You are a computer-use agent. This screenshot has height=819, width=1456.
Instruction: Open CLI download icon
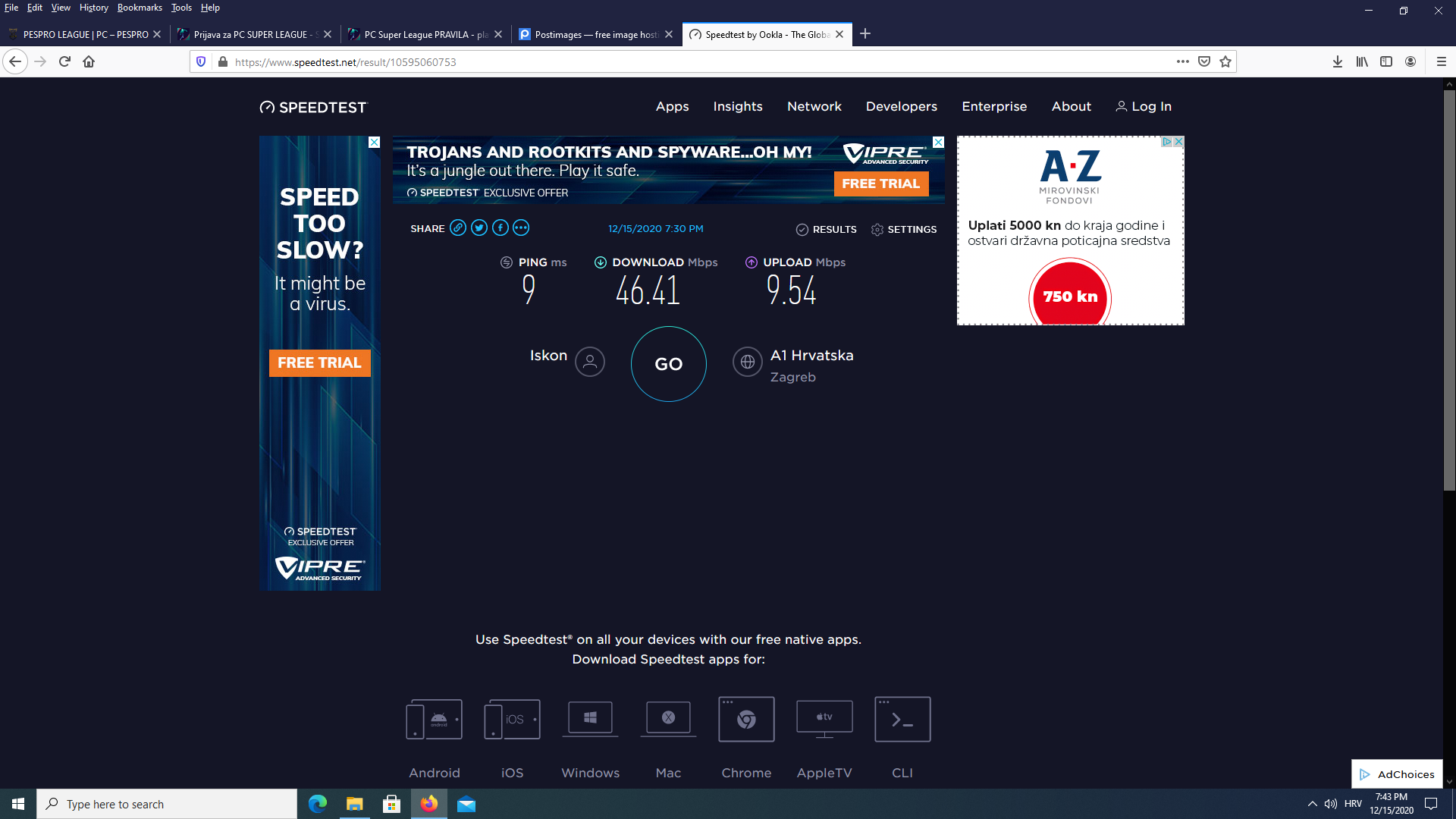click(902, 719)
